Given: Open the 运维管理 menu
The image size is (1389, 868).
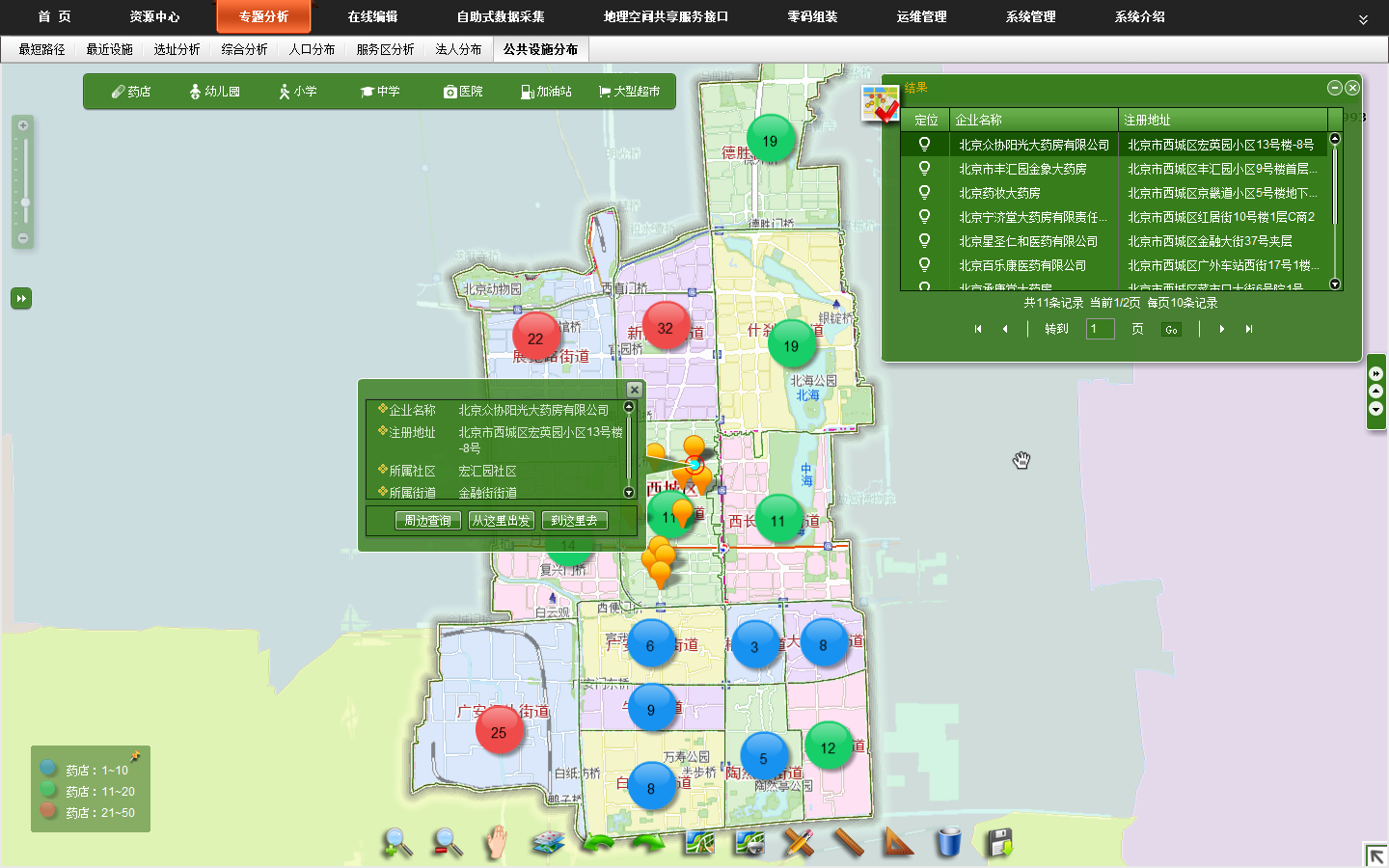Looking at the screenshot, I should (x=921, y=16).
